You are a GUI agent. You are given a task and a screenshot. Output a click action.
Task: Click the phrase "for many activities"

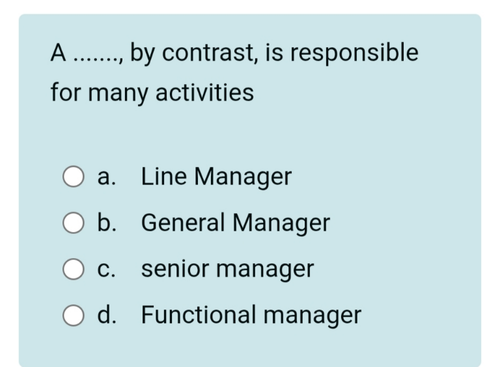coord(152,93)
